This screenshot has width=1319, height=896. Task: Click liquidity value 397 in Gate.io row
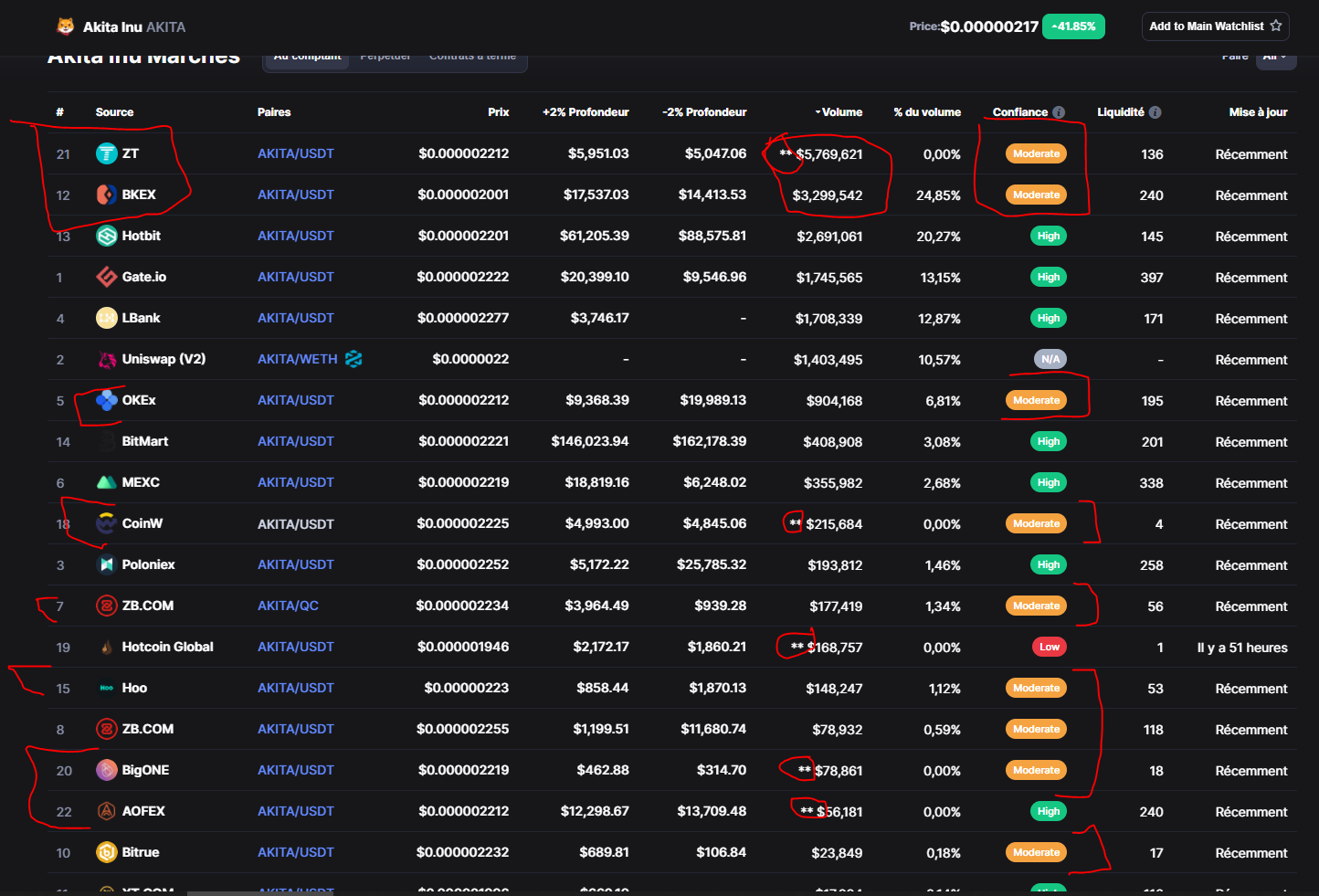pos(1152,278)
